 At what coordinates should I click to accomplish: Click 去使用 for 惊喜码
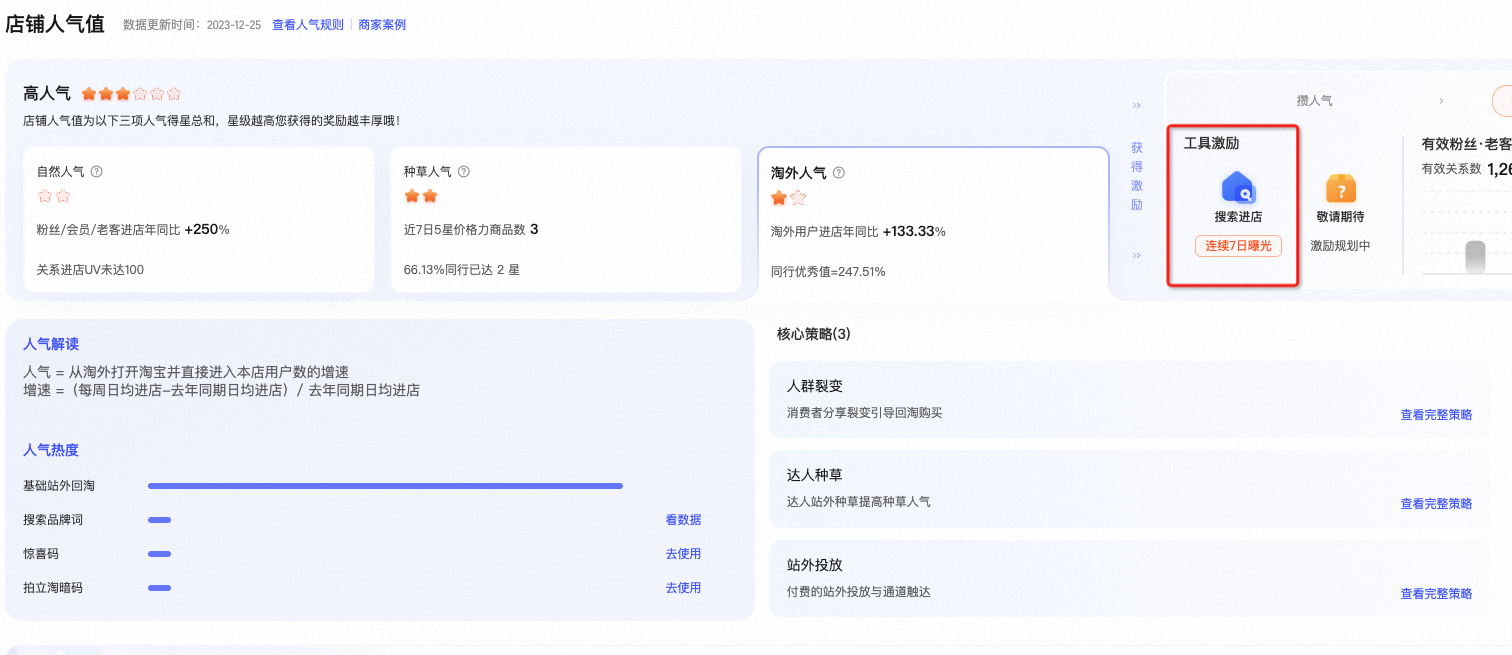click(683, 554)
